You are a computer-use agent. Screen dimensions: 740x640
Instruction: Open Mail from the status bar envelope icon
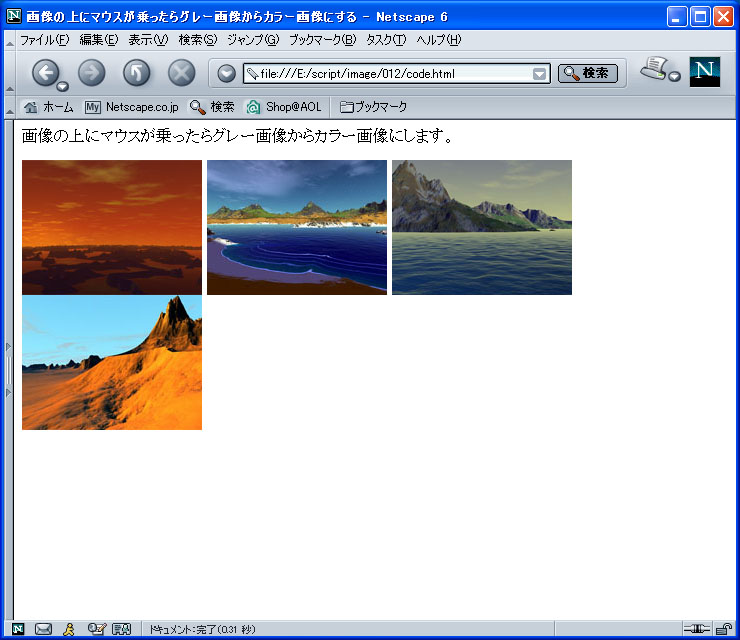[43, 629]
